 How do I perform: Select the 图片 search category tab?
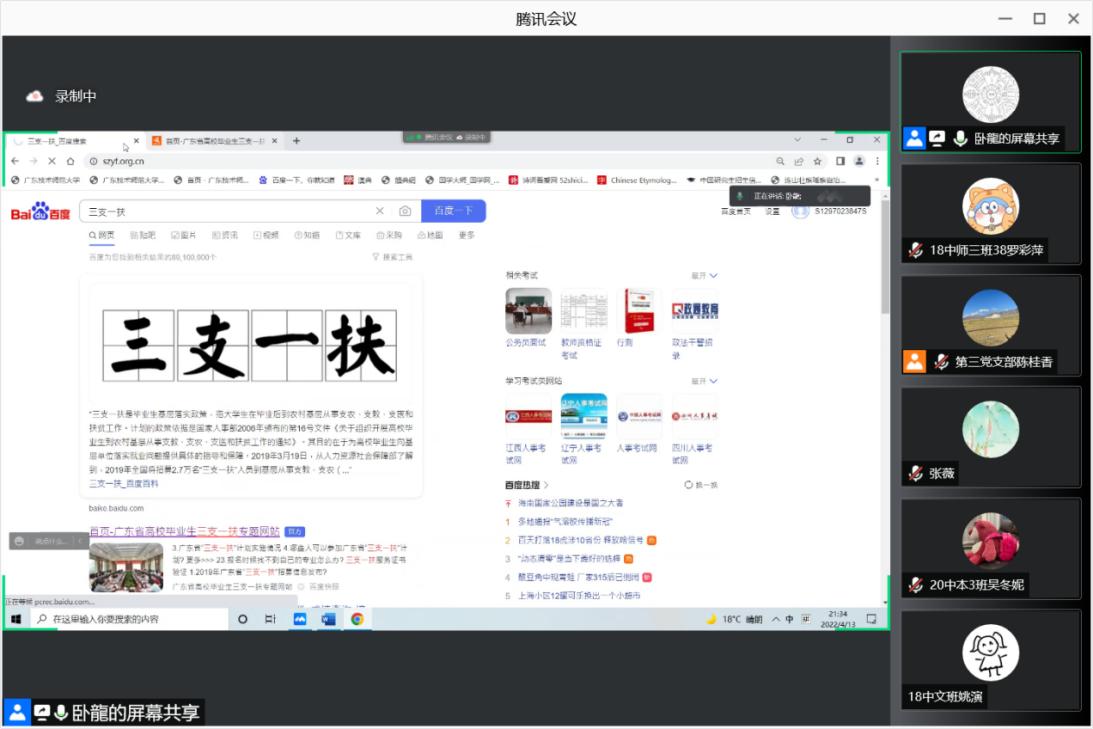(182, 235)
